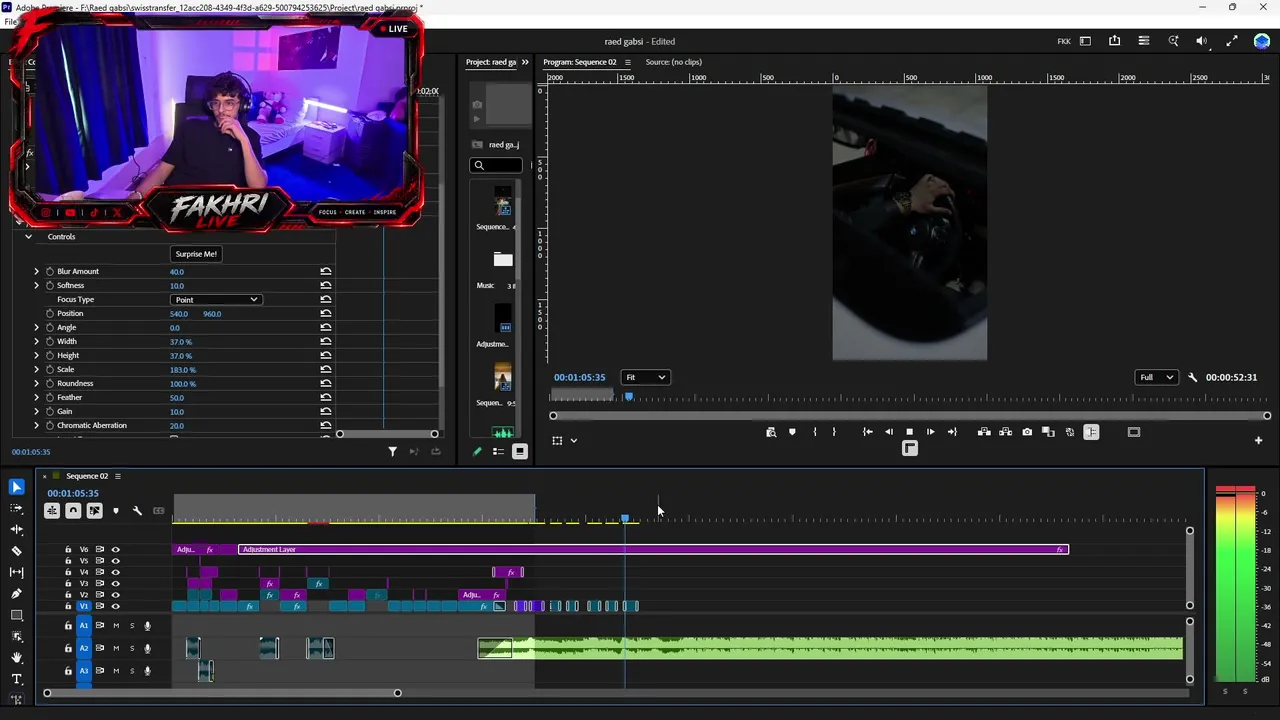1280x720 pixels.
Task: Mute audio track A1
Action: 116,626
